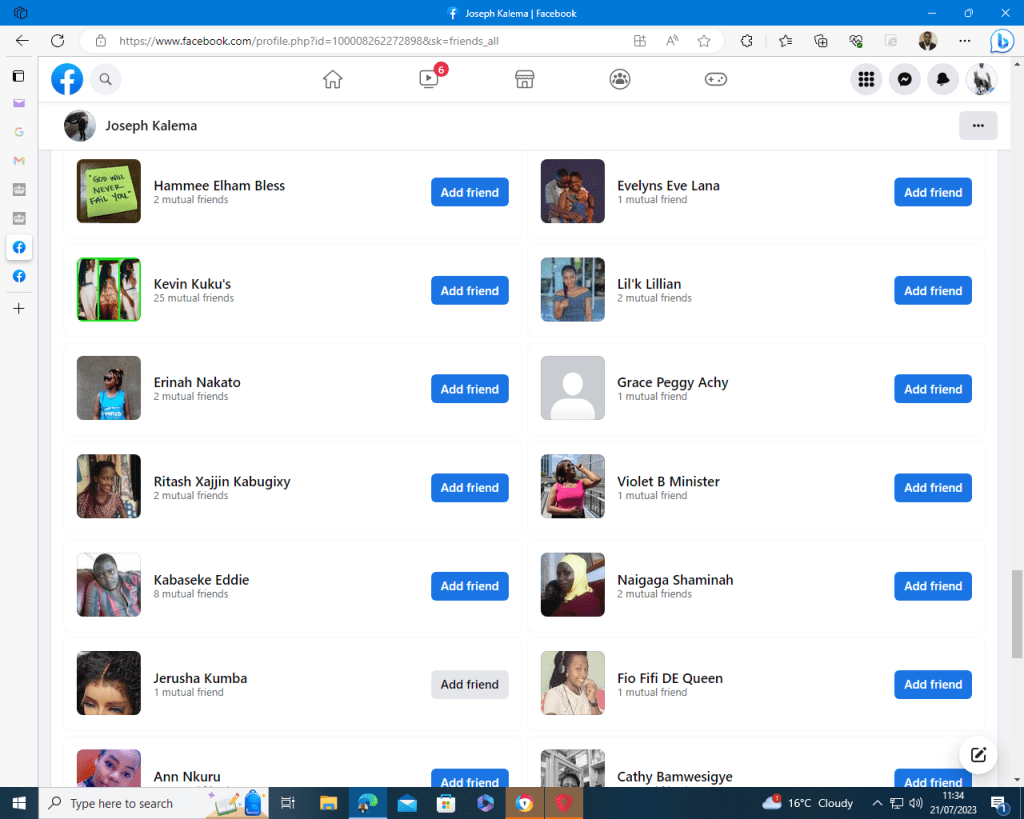The image size is (1024, 819).
Task: Open Facebook Watch video icon
Action: [429, 79]
